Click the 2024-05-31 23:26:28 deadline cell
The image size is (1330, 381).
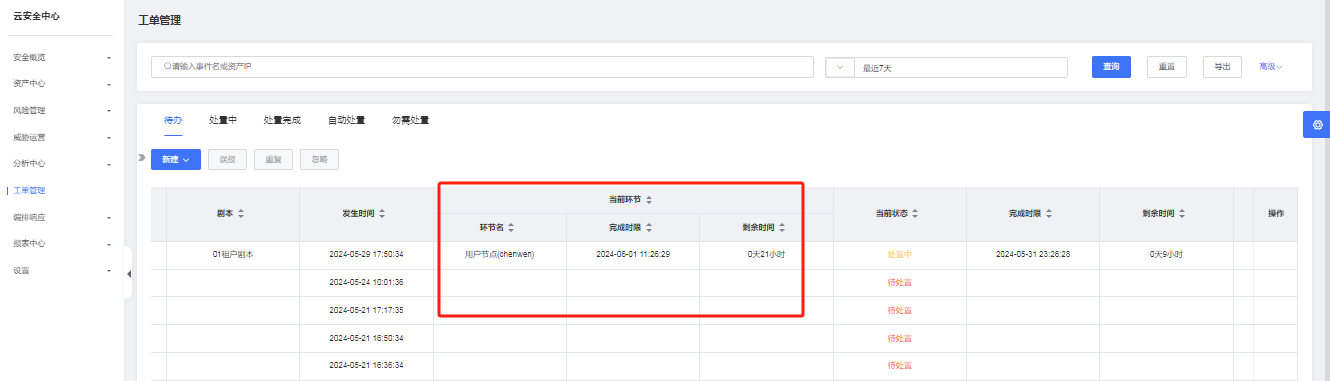1033,254
